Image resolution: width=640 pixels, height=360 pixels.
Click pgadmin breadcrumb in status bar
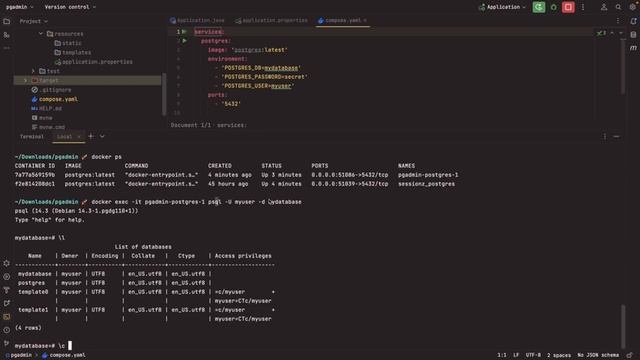[18, 356]
